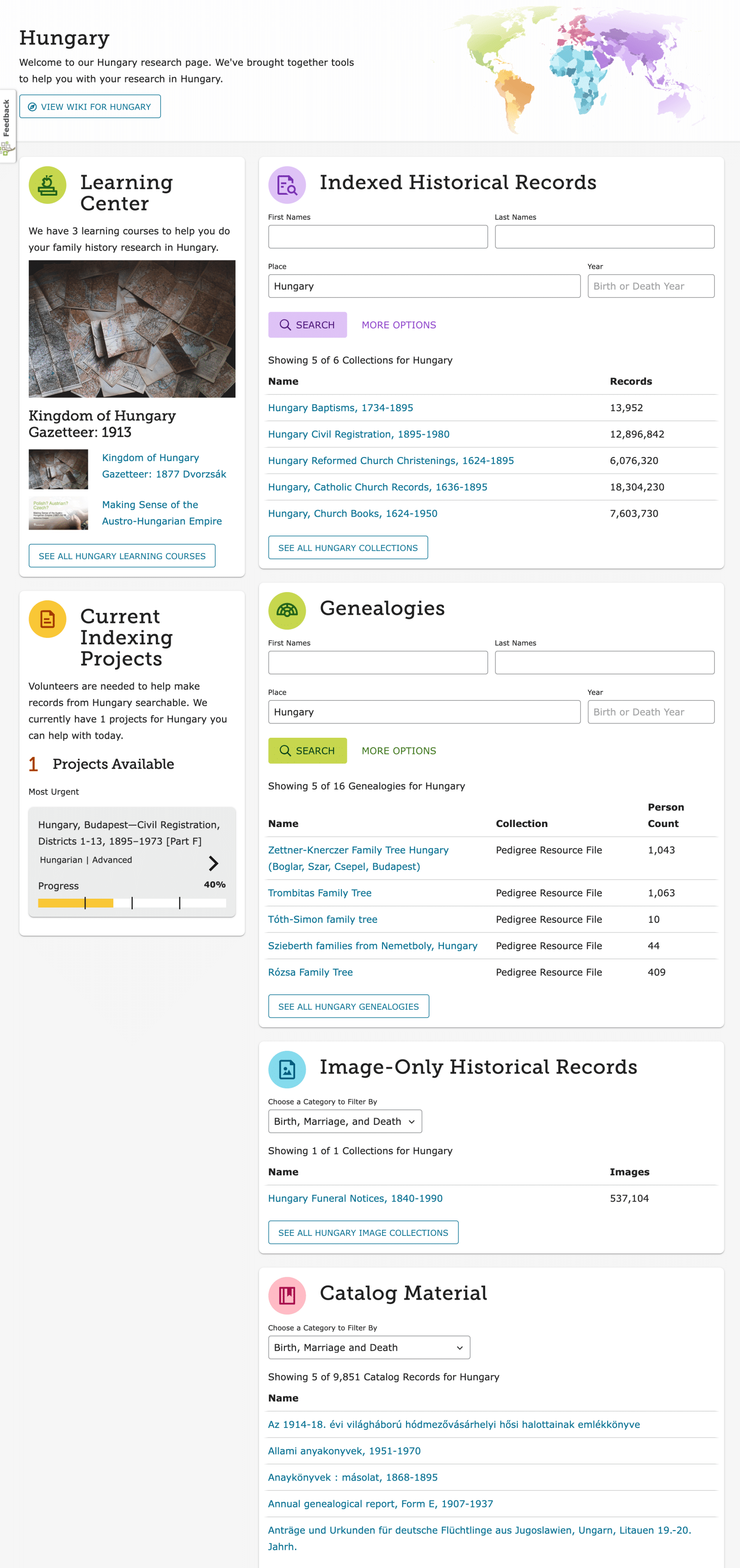Click the Learning Center apple-book icon
The width and height of the screenshot is (740, 1568).
[x=48, y=185]
